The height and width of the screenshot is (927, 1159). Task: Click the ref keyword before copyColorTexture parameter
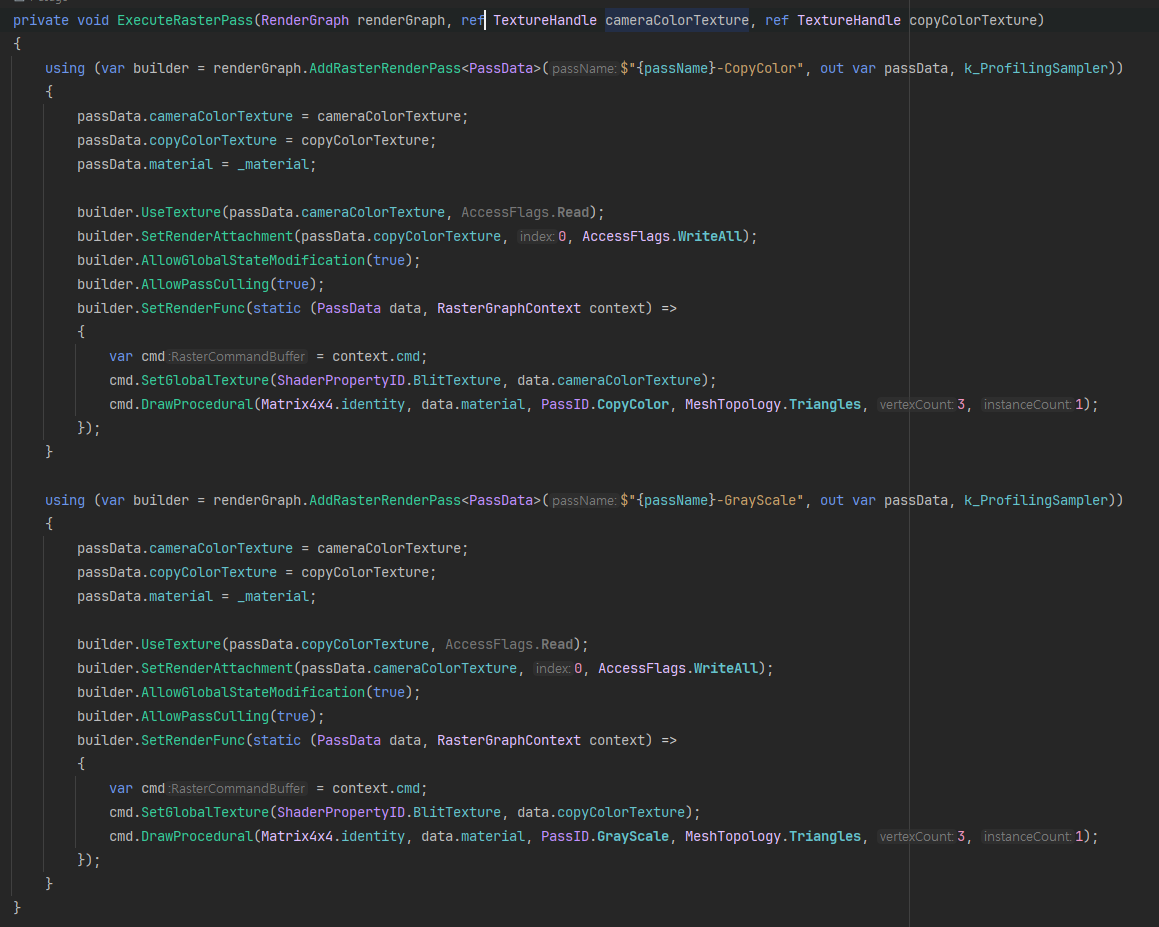(x=777, y=20)
